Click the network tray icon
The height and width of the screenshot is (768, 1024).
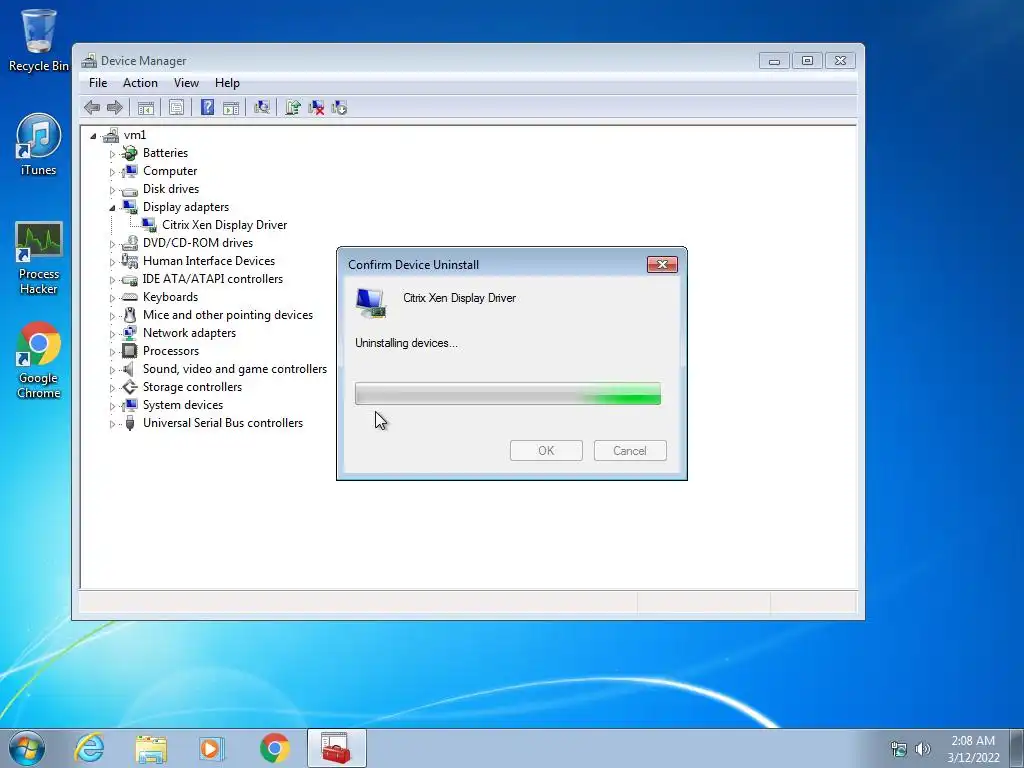tap(899, 749)
